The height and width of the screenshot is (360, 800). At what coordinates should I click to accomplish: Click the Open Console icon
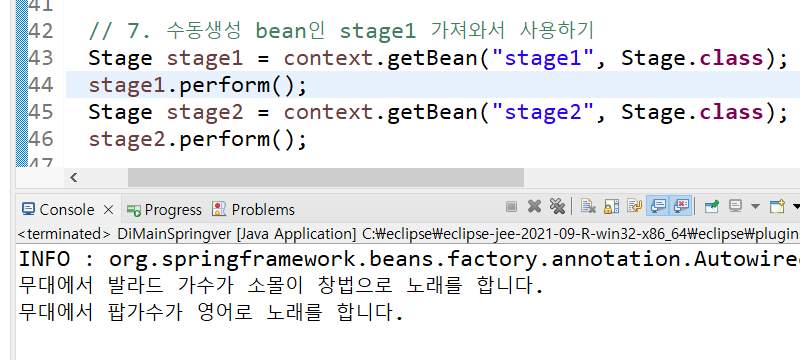(777, 207)
